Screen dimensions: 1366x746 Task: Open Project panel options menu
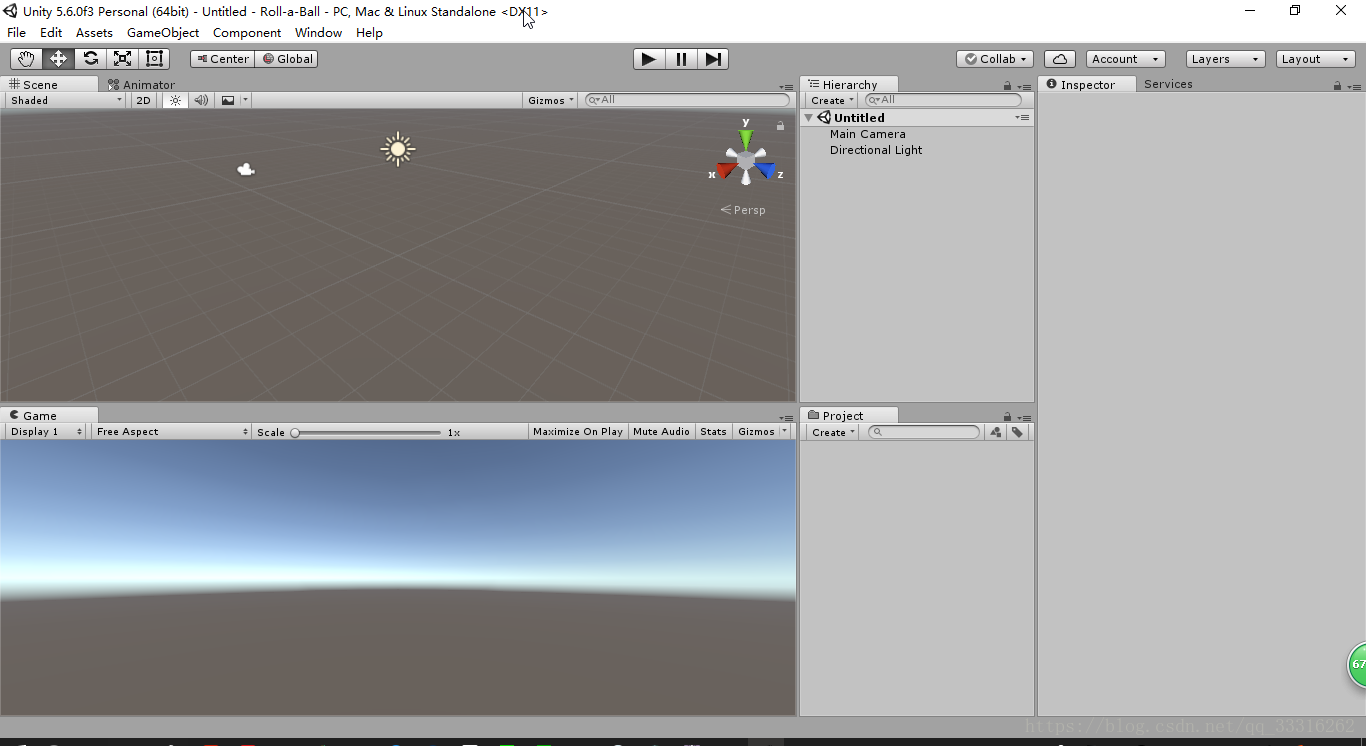coord(1024,418)
